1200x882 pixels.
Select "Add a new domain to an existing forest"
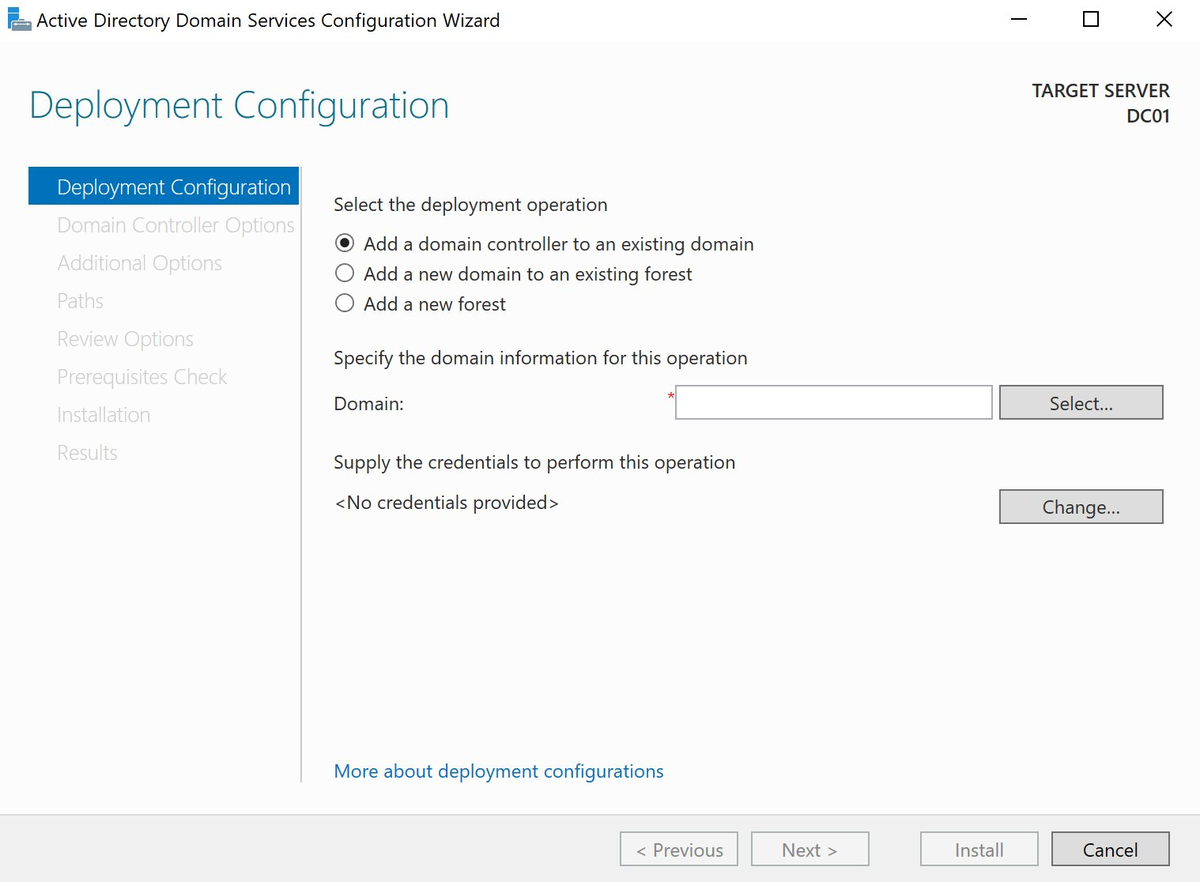tap(344, 272)
